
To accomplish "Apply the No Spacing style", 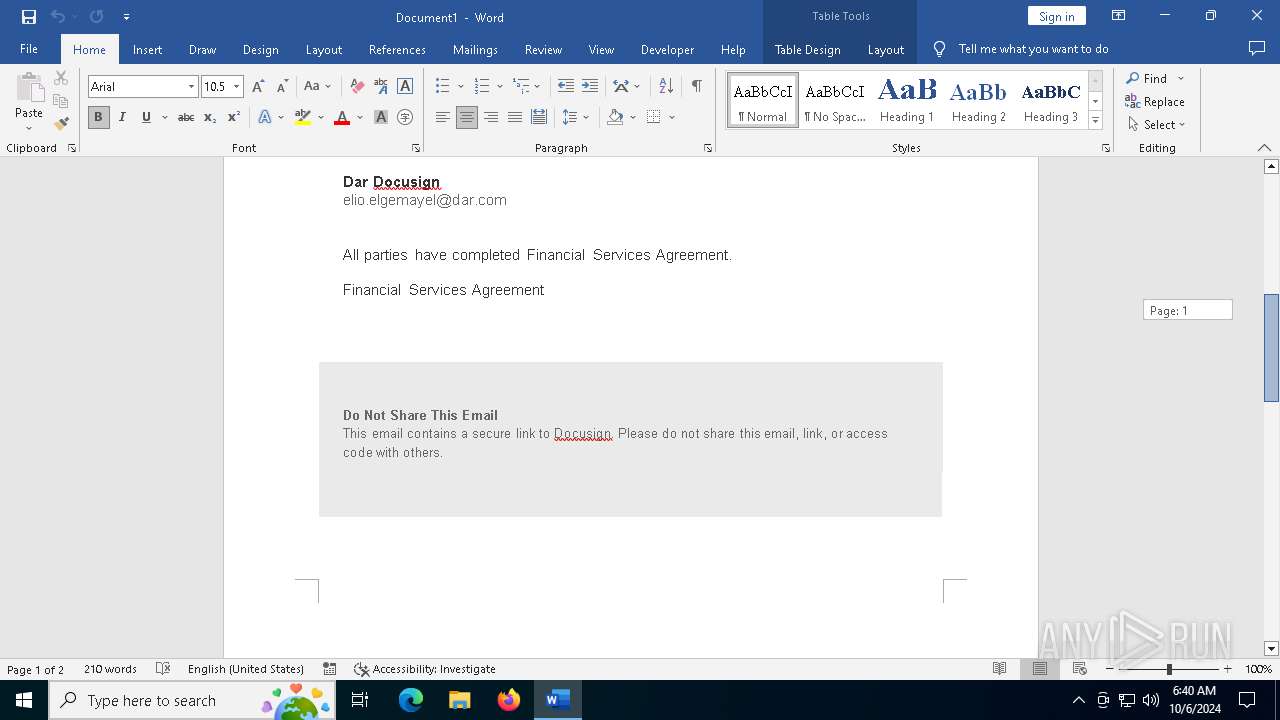I will [x=835, y=100].
